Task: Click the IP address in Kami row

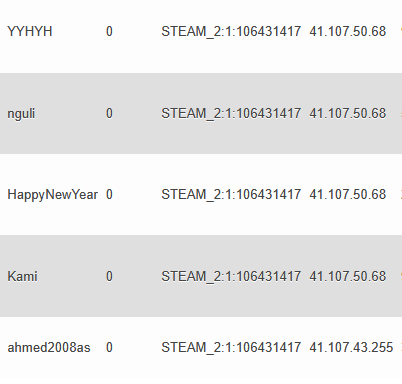Action: (x=348, y=276)
